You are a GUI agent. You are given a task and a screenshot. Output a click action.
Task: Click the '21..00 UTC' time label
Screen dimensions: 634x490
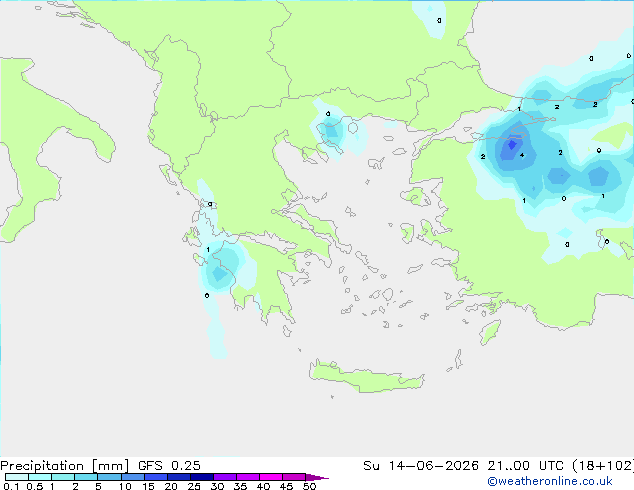coord(526,466)
